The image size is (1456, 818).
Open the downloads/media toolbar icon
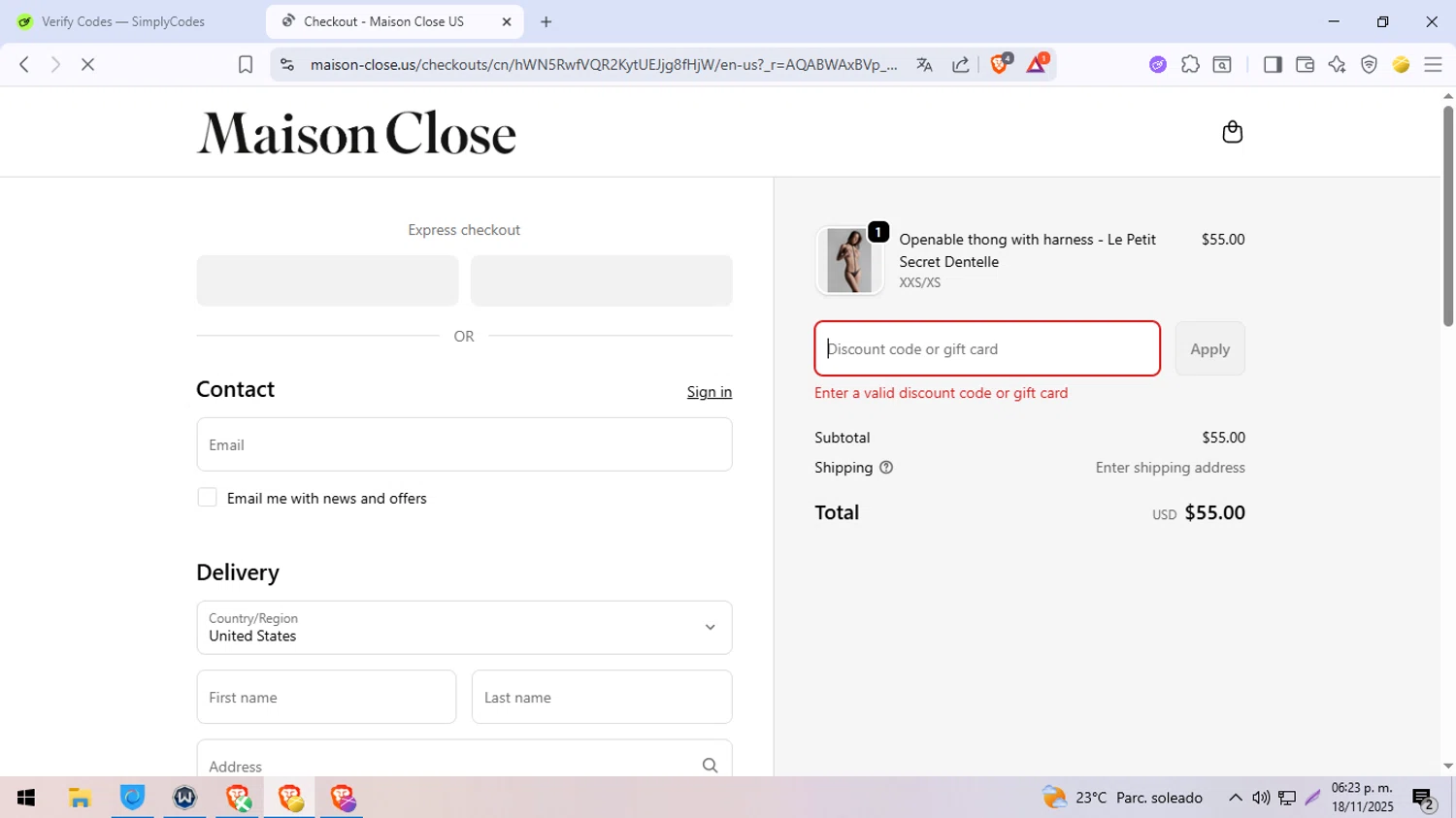(1222, 64)
